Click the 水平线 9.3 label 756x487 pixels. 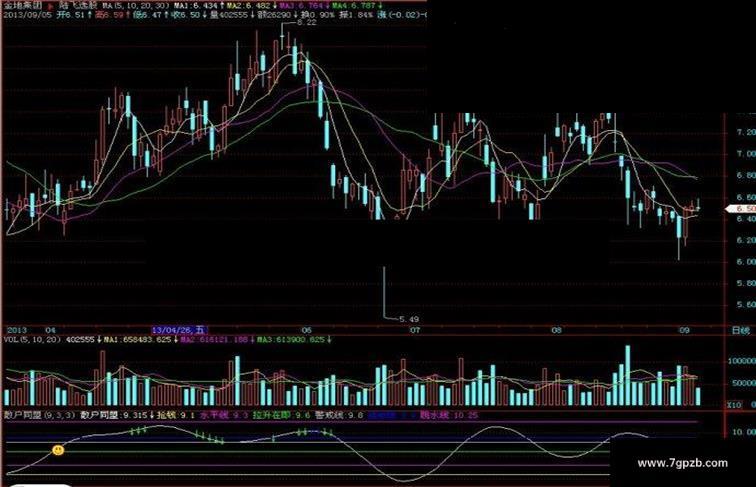coord(224,415)
